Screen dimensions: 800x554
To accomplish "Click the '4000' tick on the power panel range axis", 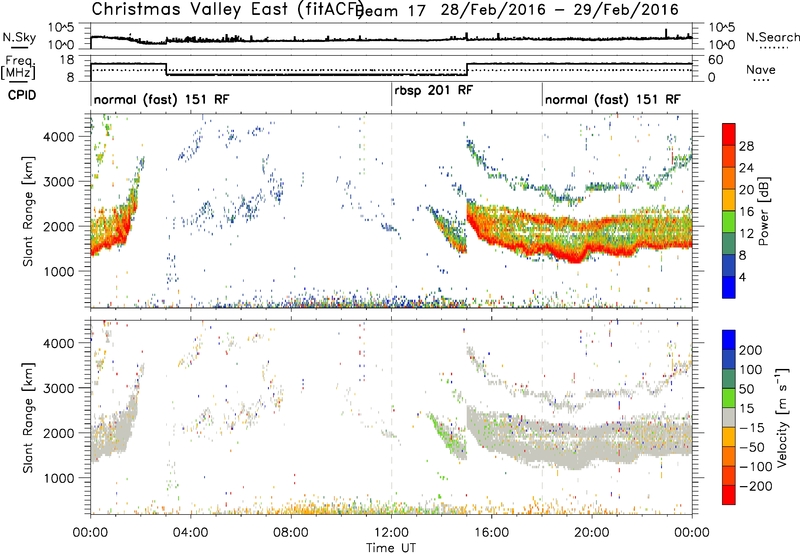I will point(58,137).
